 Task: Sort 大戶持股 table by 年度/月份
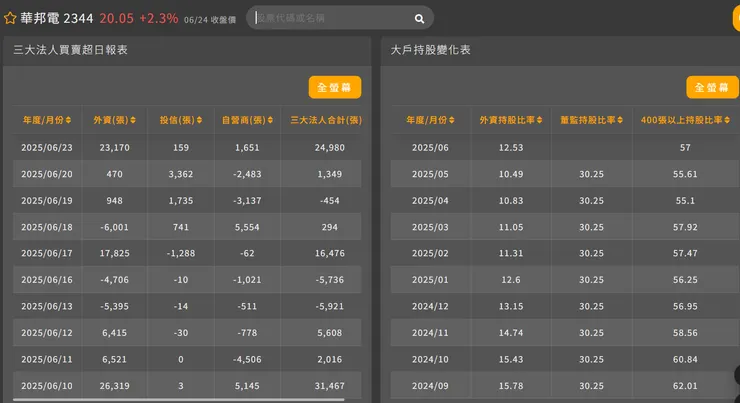430,120
